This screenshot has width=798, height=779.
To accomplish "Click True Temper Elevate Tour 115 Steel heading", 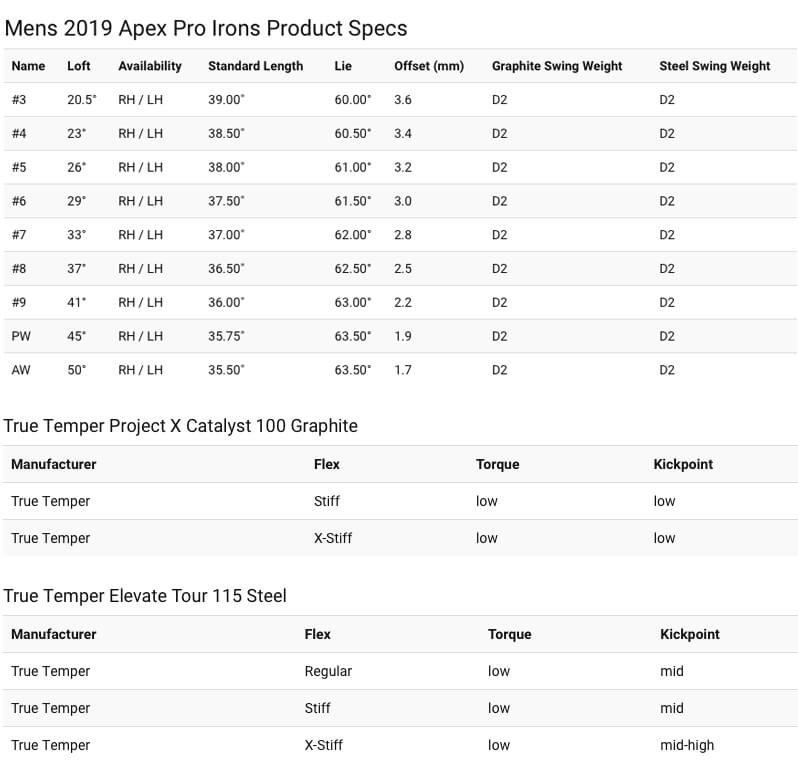I will pos(145,596).
